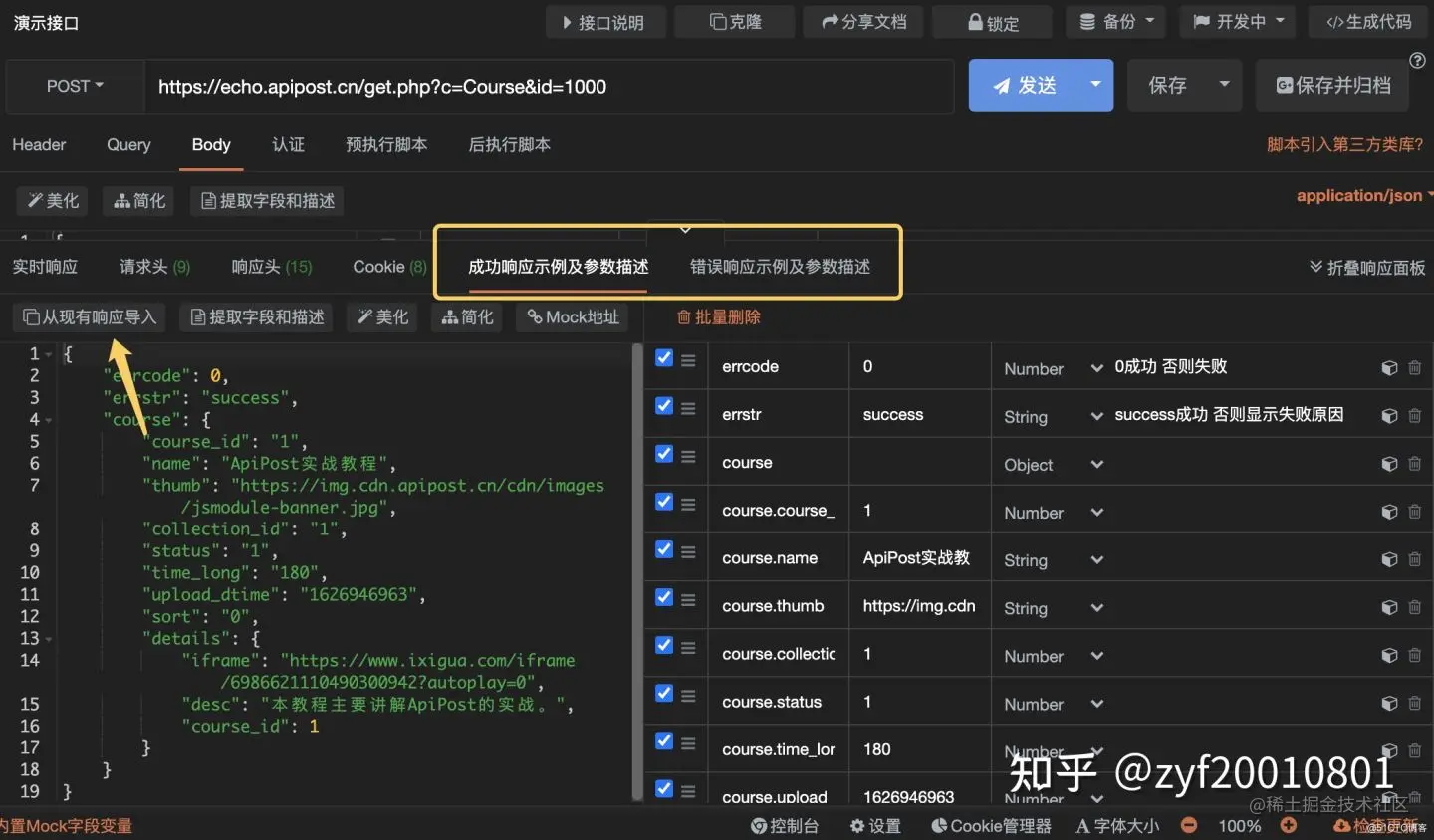The image size is (1434, 840).
Task: Switch to the Header tab
Action: tap(39, 145)
